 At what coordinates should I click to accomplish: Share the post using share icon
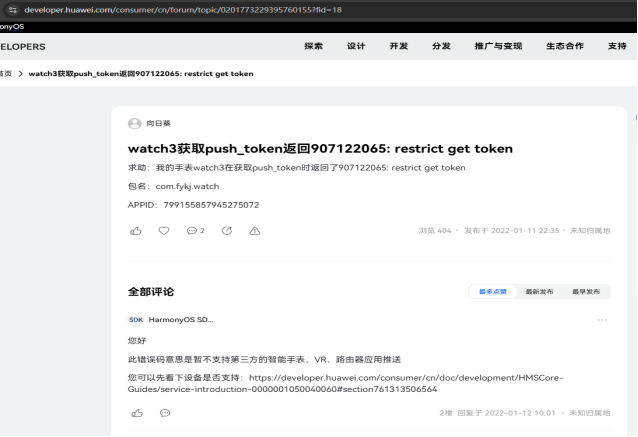coord(227,231)
